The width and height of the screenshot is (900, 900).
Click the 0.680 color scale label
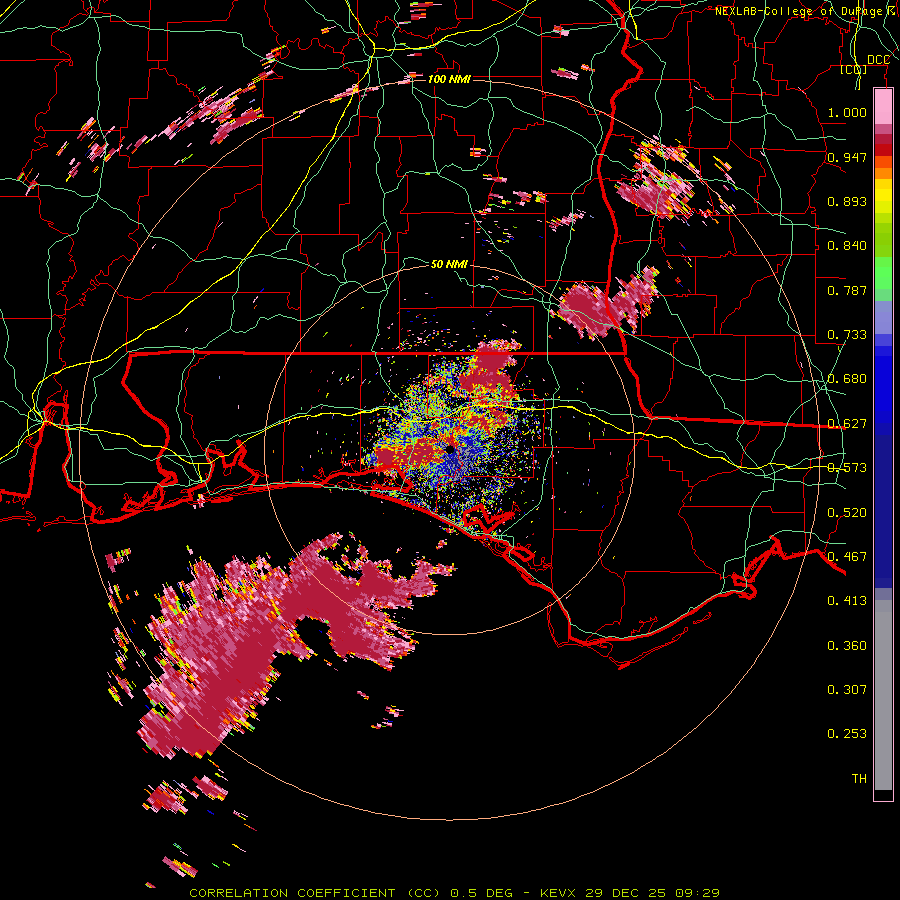(847, 379)
